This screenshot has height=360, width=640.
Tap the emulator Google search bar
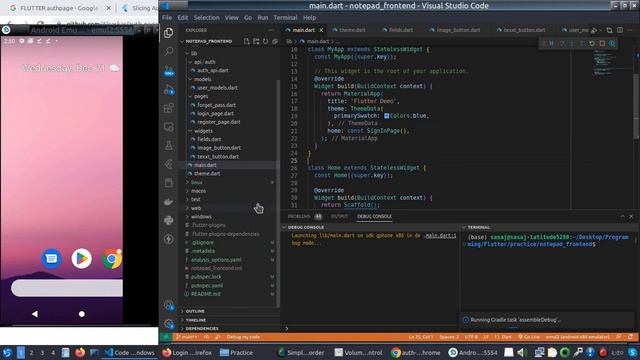pyautogui.click(x=67, y=288)
